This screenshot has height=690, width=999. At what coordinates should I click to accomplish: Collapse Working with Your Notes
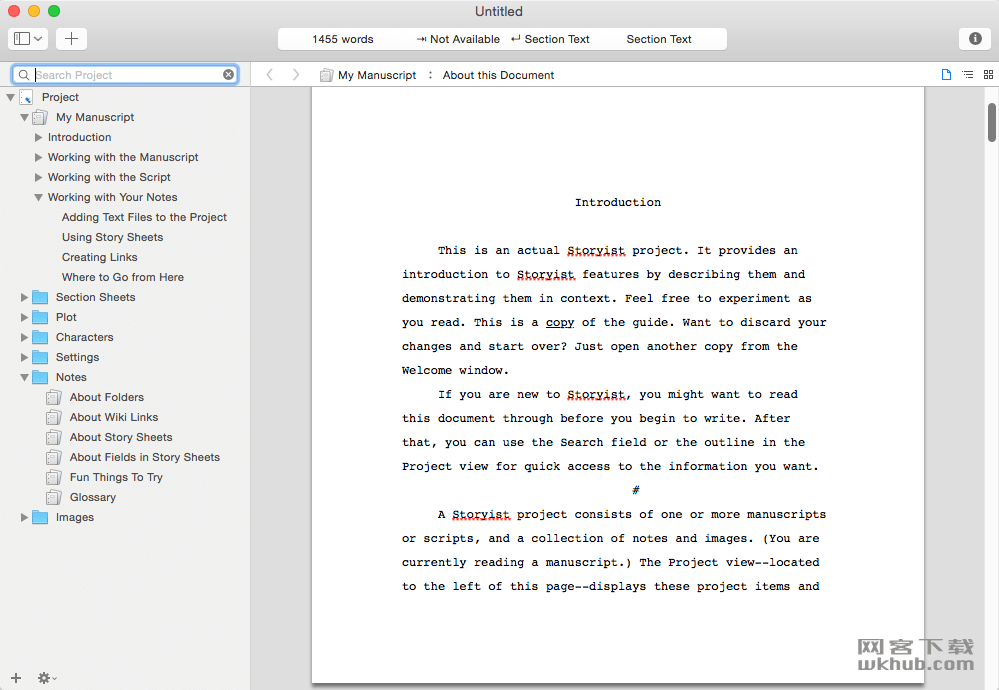pos(38,198)
